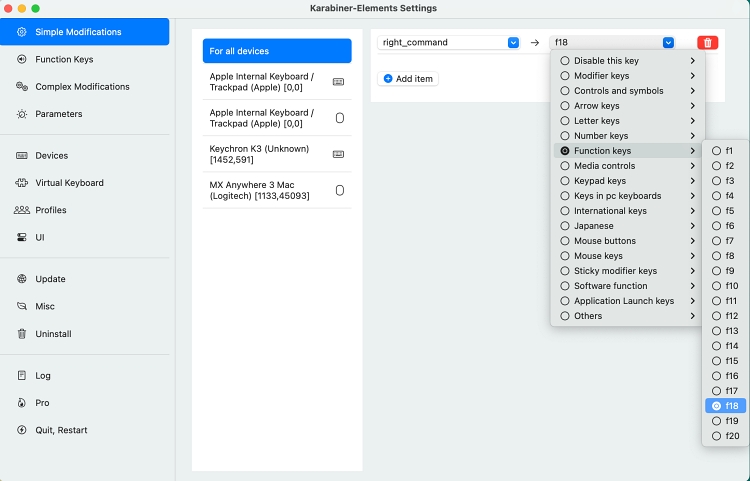Choose International keys menu entry

click(x=627, y=211)
